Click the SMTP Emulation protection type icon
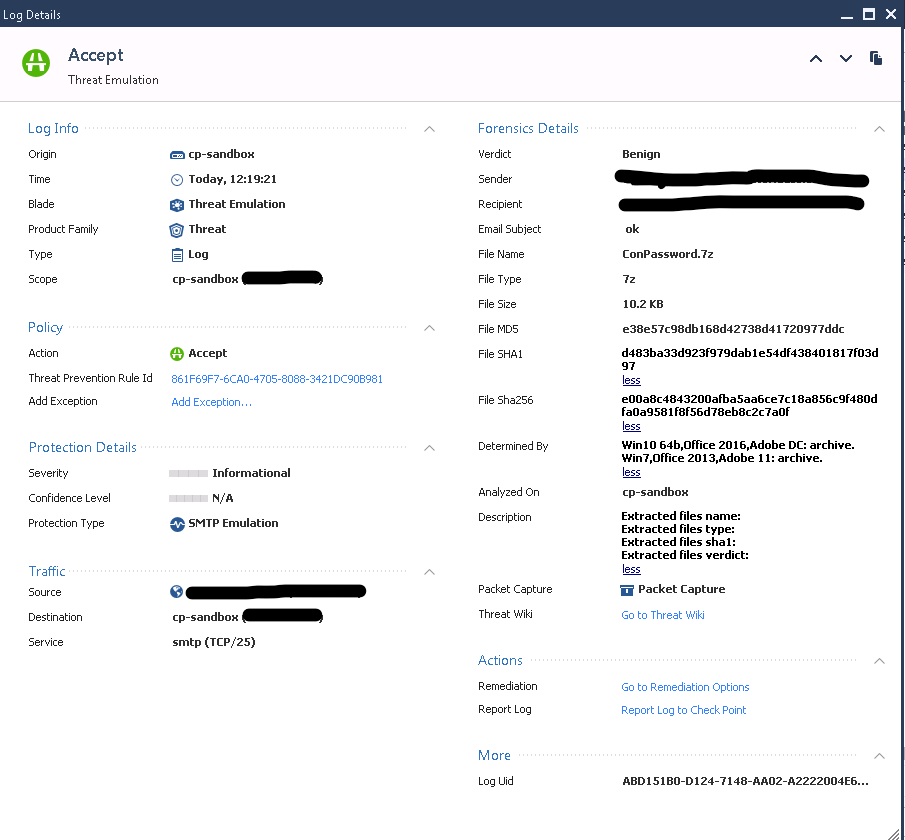This screenshot has height=840, width=905. pyautogui.click(x=177, y=524)
